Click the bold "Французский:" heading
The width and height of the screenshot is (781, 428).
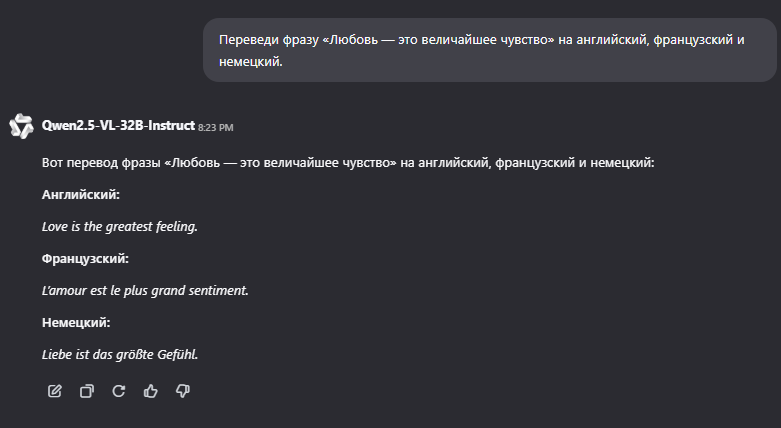85,259
